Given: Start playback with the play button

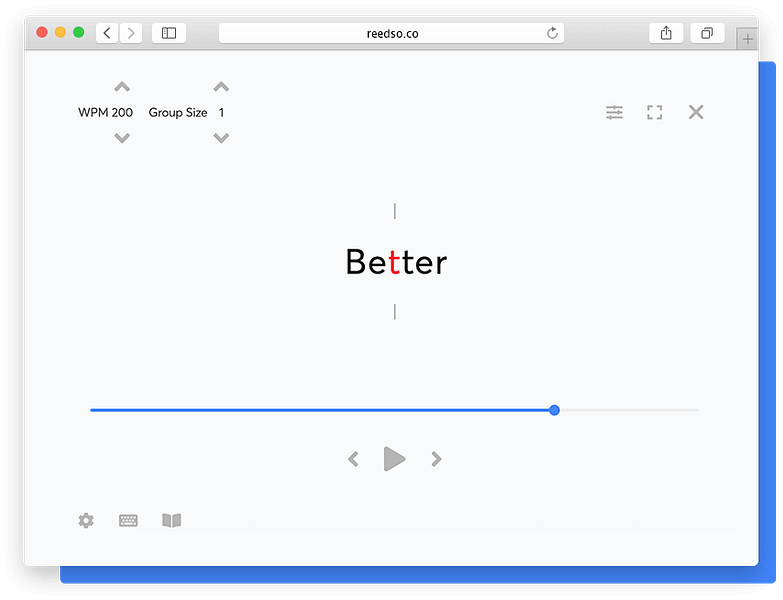Looking at the screenshot, I should point(394,459).
